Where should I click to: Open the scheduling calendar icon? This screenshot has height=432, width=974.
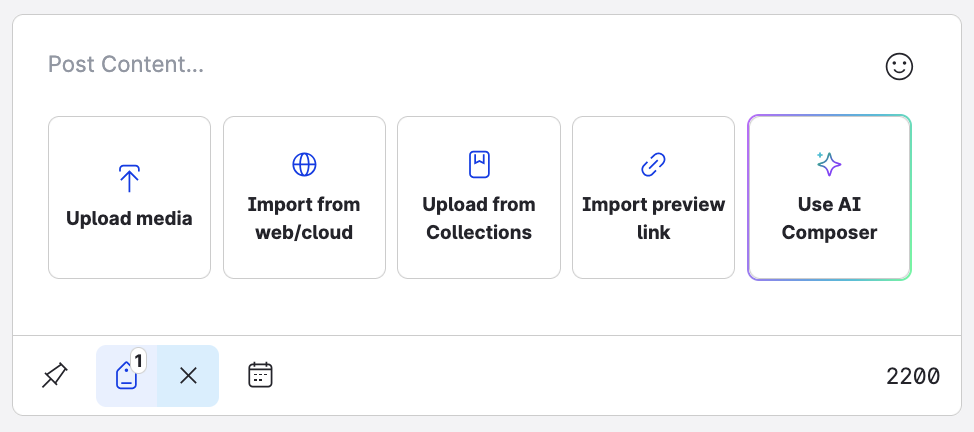point(260,375)
